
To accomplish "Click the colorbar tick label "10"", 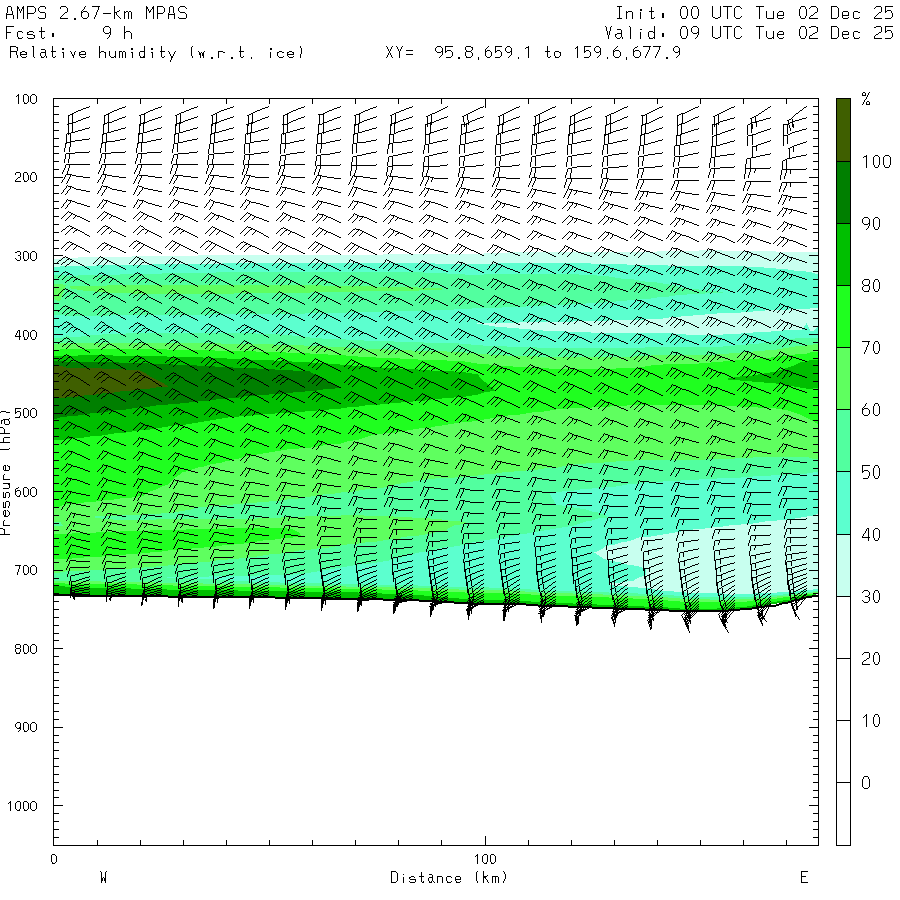I will (x=871, y=721).
